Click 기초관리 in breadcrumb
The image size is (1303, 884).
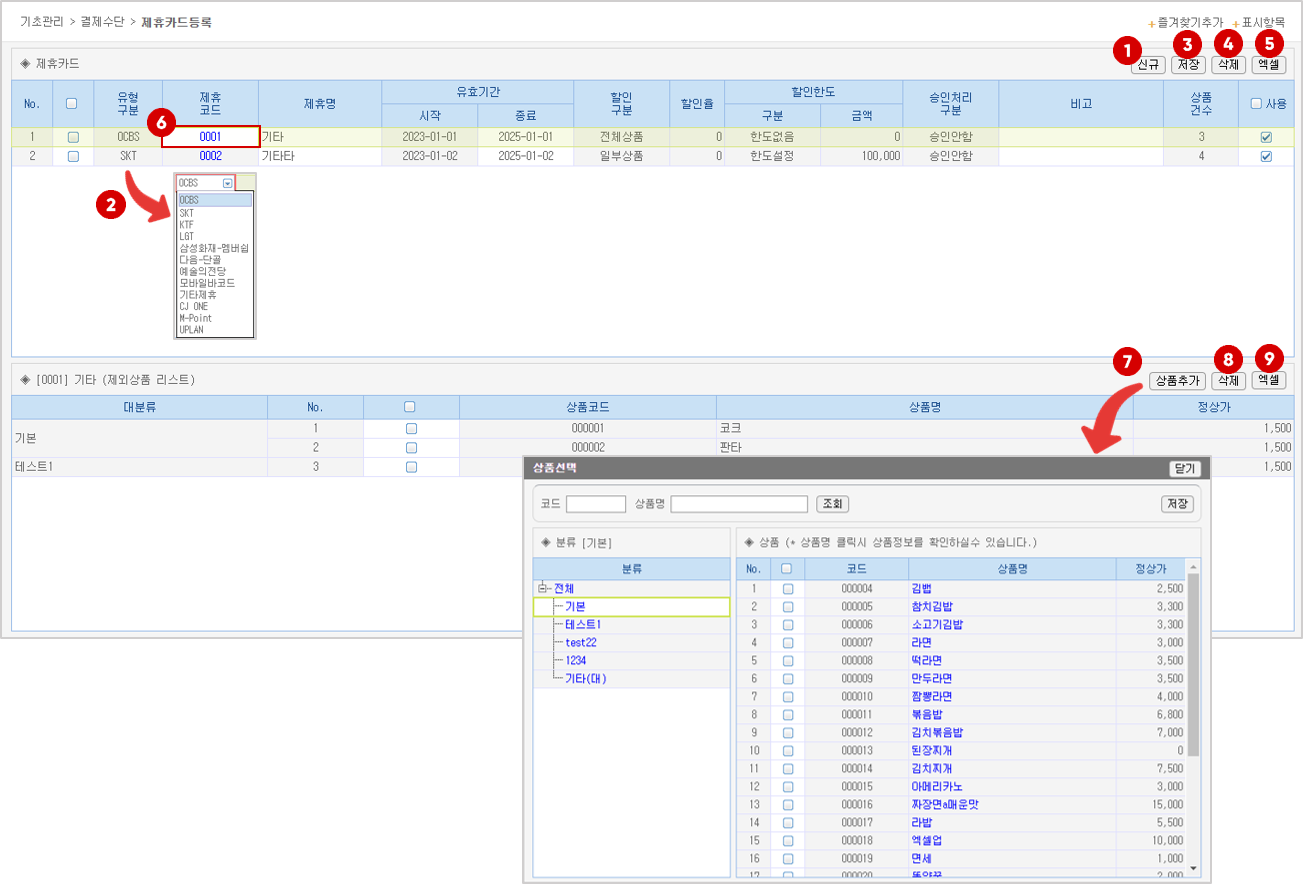[x=42, y=21]
